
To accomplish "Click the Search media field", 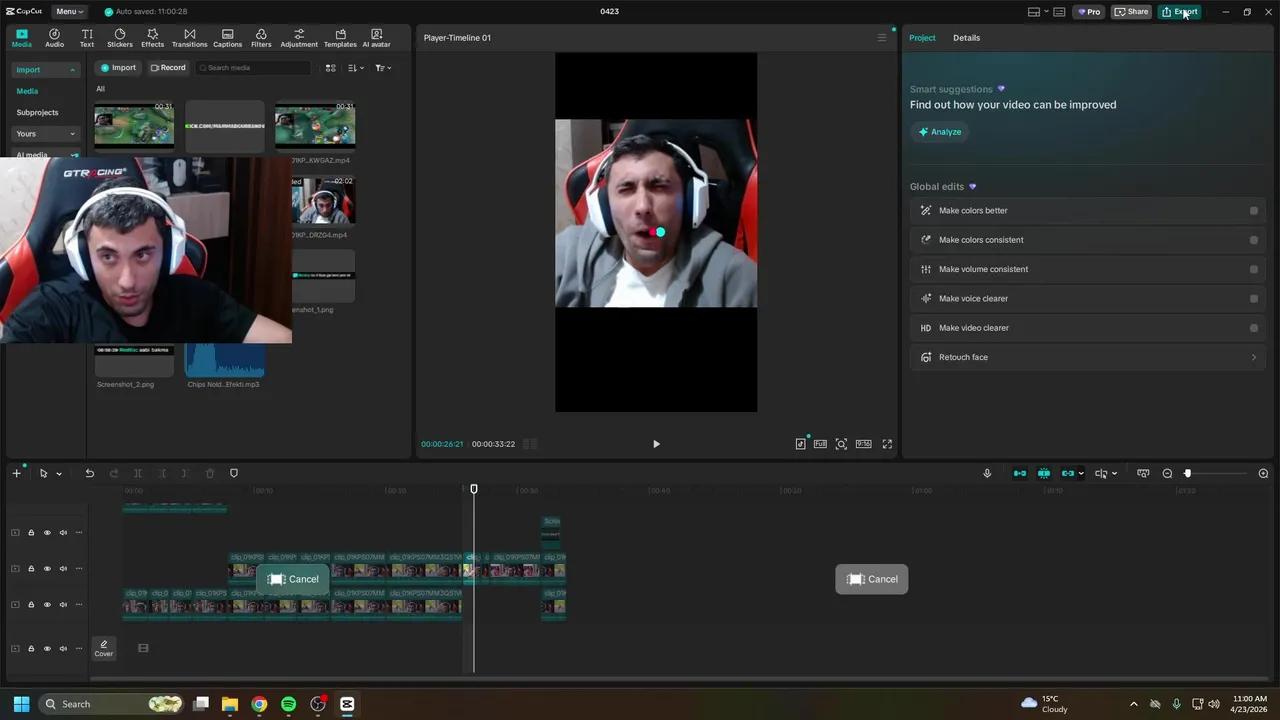I will (253, 68).
